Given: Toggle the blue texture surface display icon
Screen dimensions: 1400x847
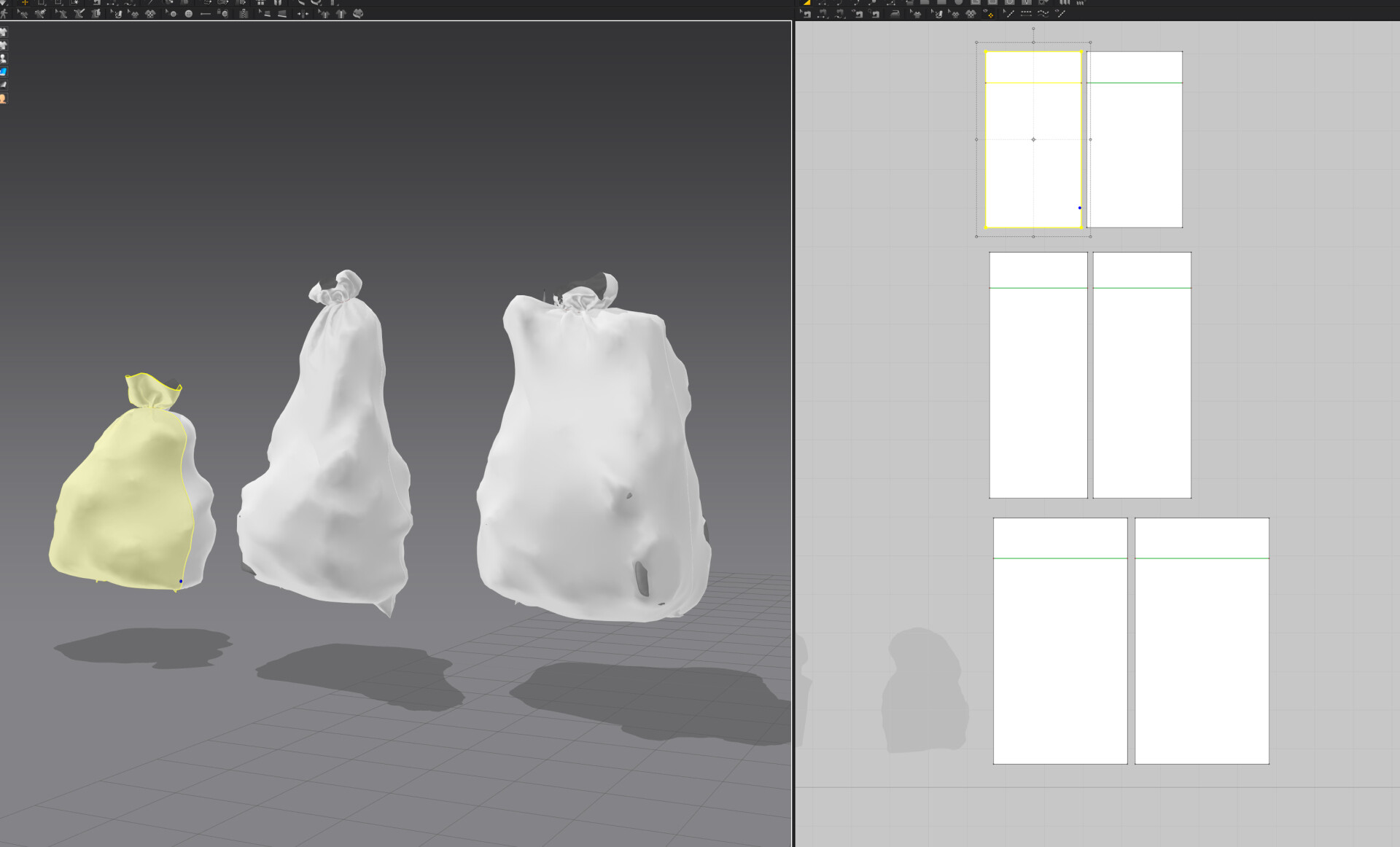Looking at the screenshot, I should 4,71.
